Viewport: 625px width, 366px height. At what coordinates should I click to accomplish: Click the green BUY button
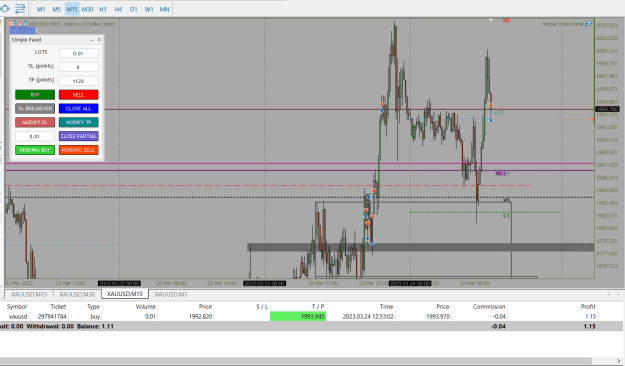pyautogui.click(x=35, y=95)
